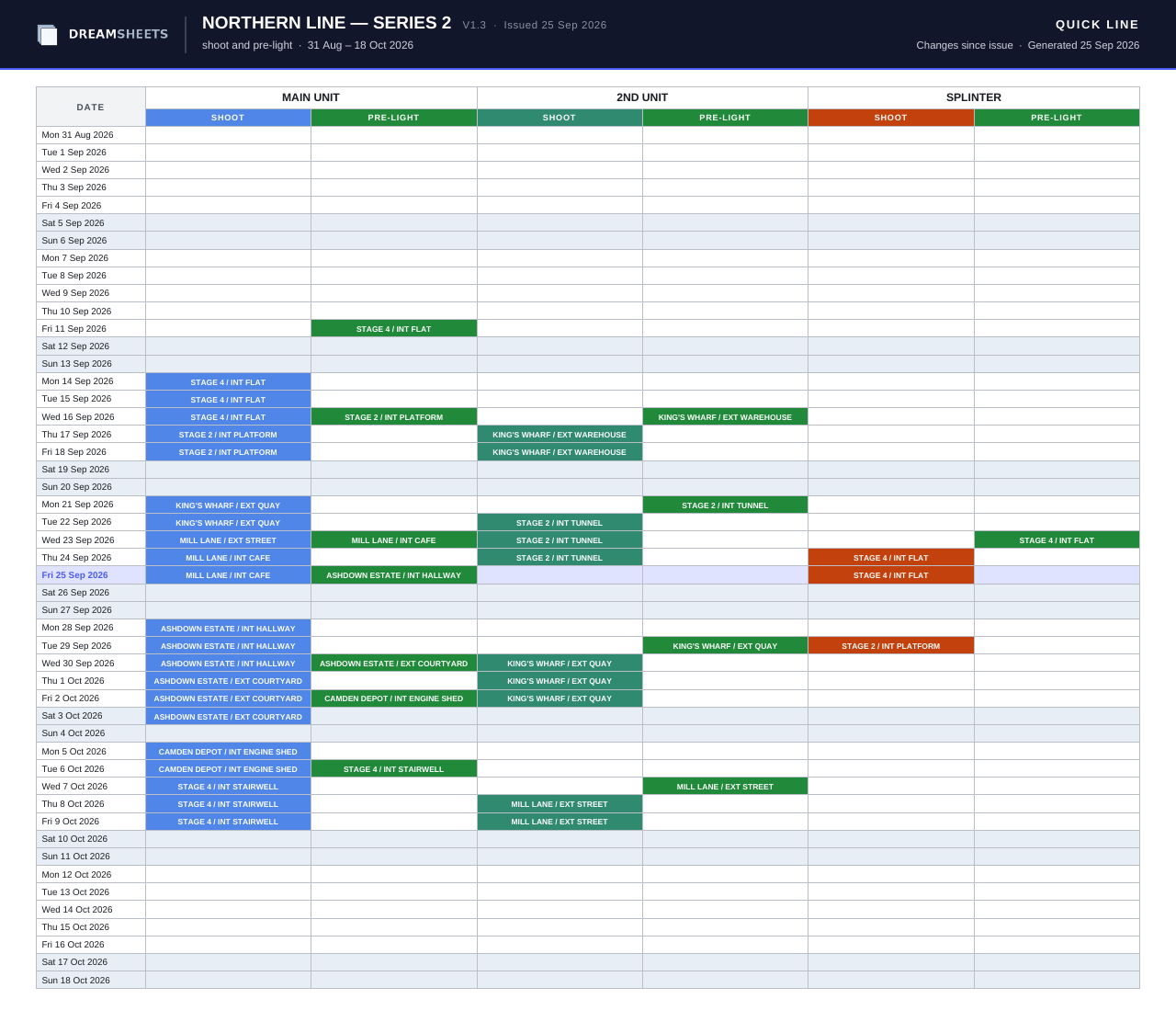Click the SHOOT subheader under Splinter
Image resolution: width=1176 pixels, height=1033 pixels.
[890, 118]
